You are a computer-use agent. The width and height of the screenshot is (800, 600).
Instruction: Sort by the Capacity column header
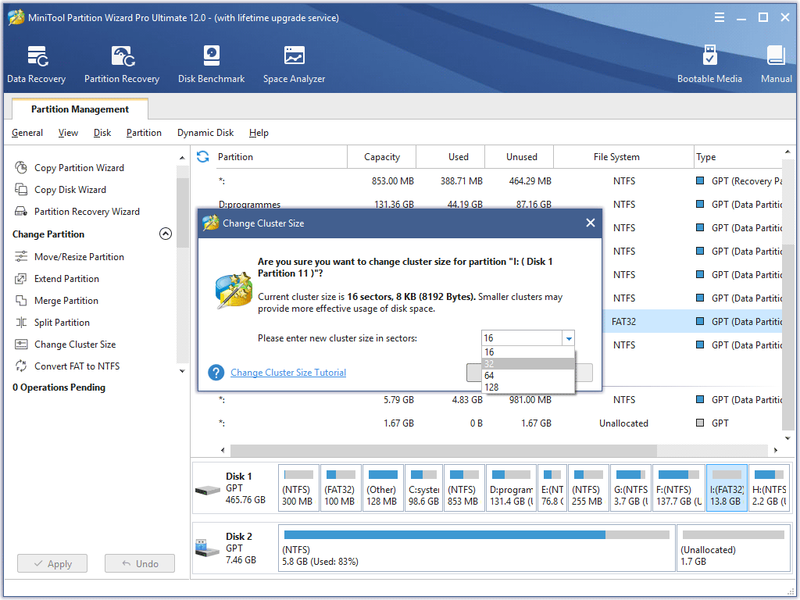pos(382,157)
